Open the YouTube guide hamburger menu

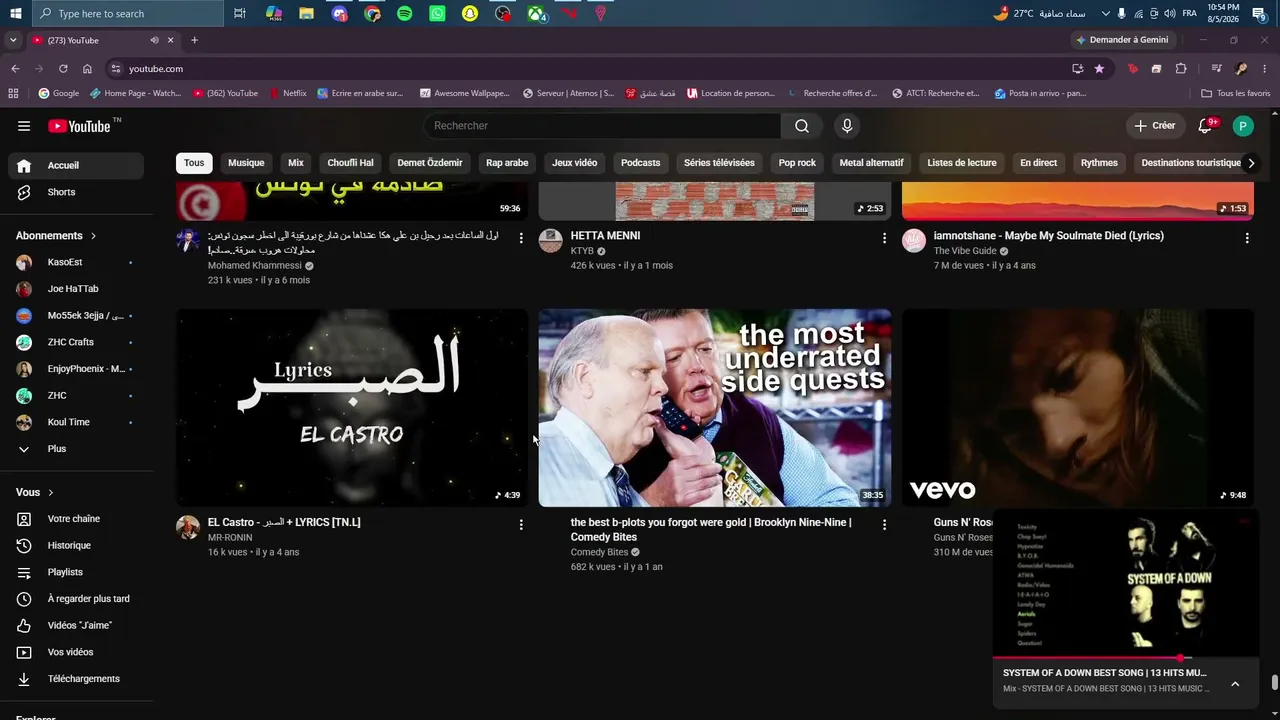(x=24, y=126)
